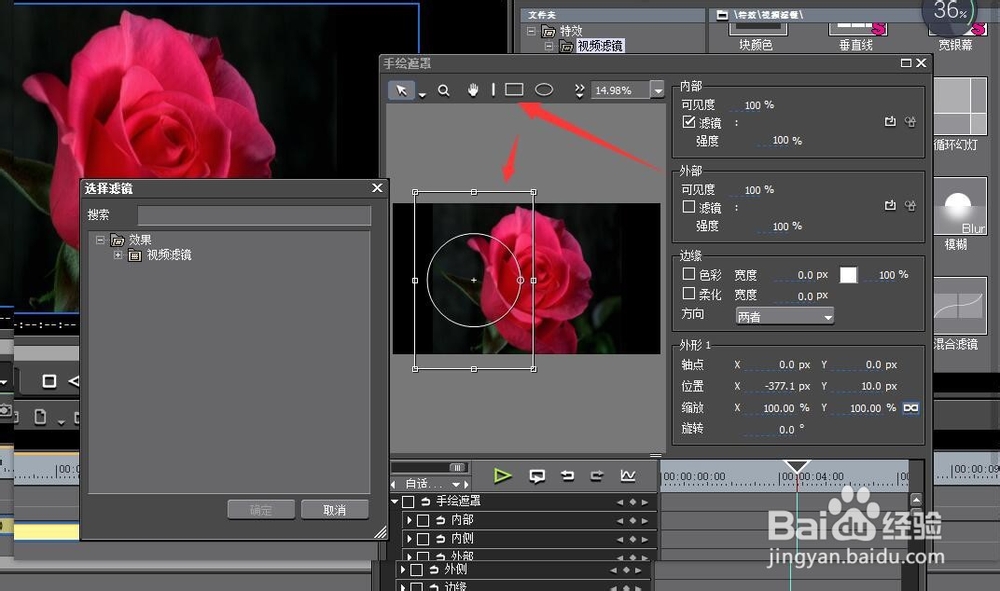Screen dimensions: 1000x591
Task: Click the redo arrow in mask dialog
Action: tap(597, 476)
